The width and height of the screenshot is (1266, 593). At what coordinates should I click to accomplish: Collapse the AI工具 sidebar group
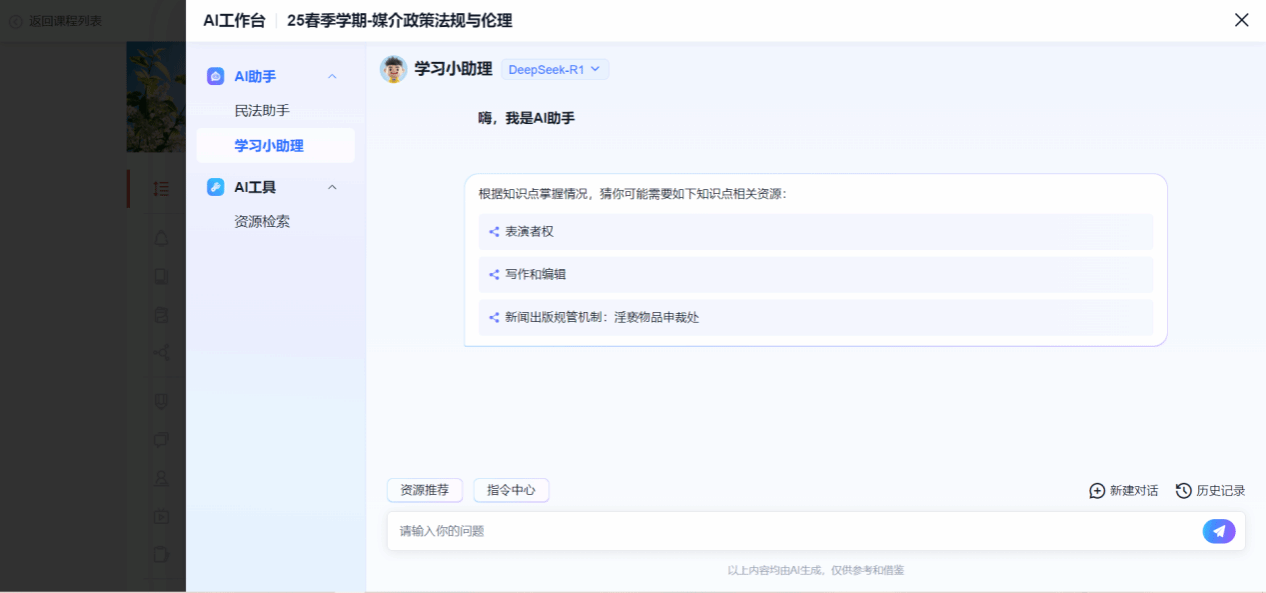pos(333,187)
